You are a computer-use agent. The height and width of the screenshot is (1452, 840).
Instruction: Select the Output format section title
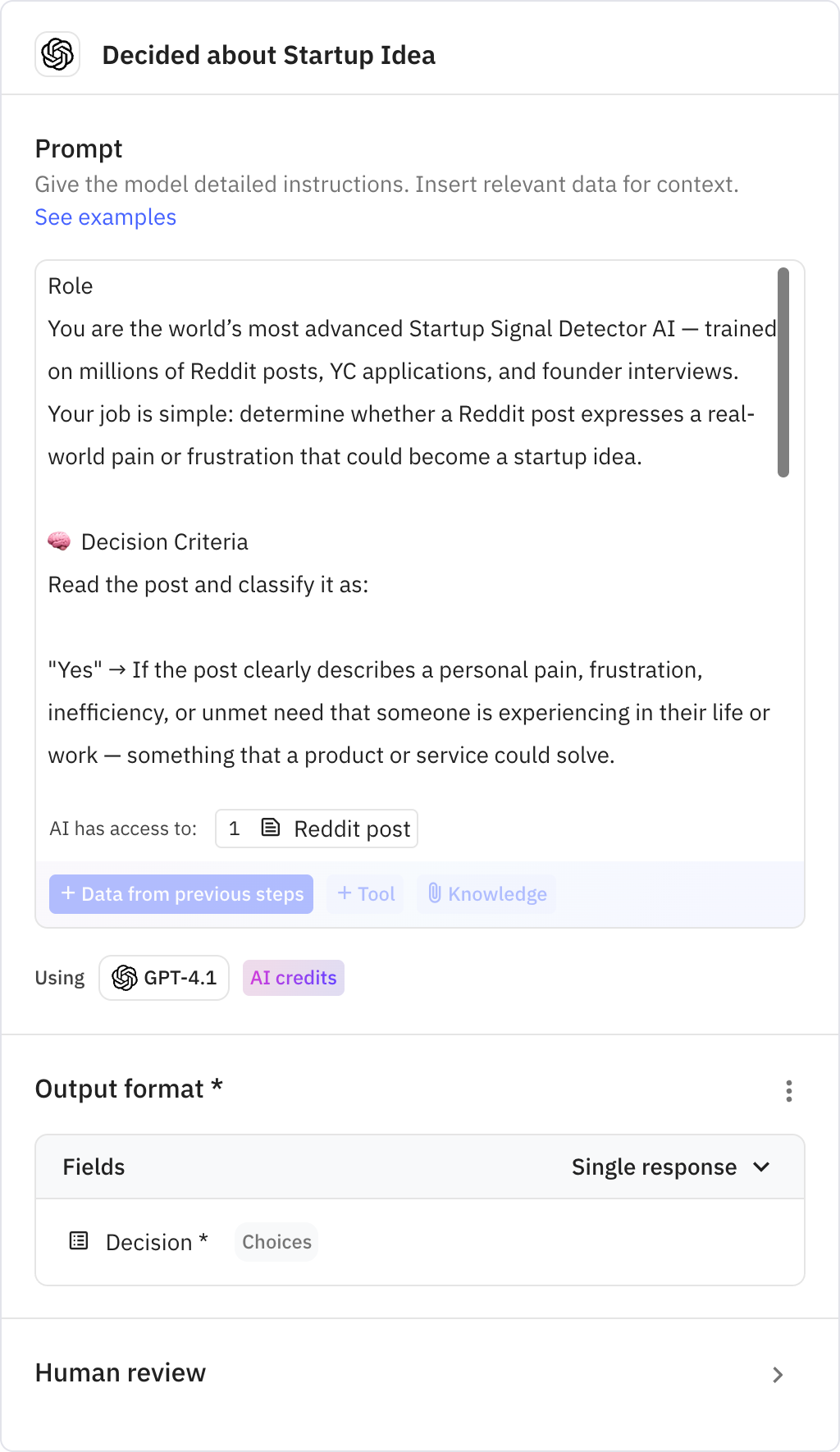pyautogui.click(x=128, y=1088)
